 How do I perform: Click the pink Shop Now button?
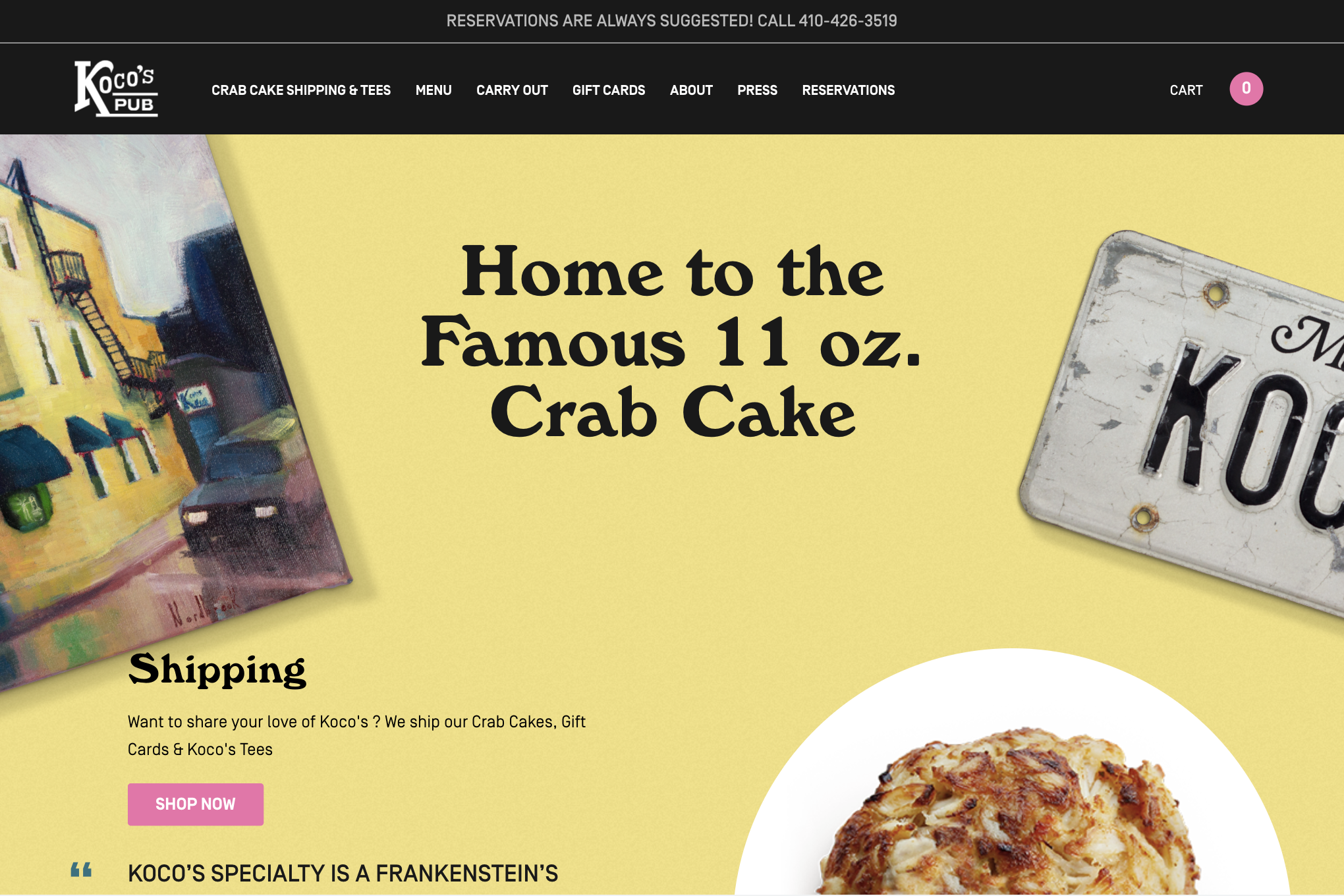pyautogui.click(x=196, y=804)
